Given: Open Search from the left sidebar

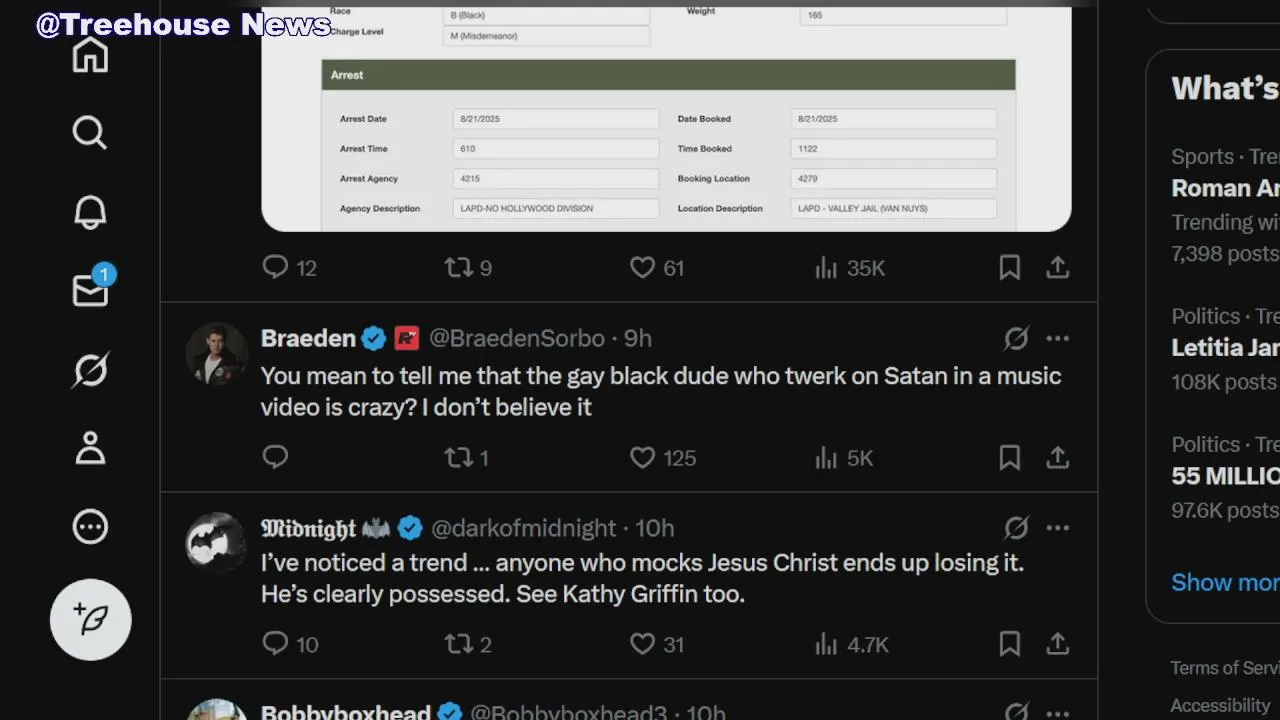Looking at the screenshot, I should 90,132.
